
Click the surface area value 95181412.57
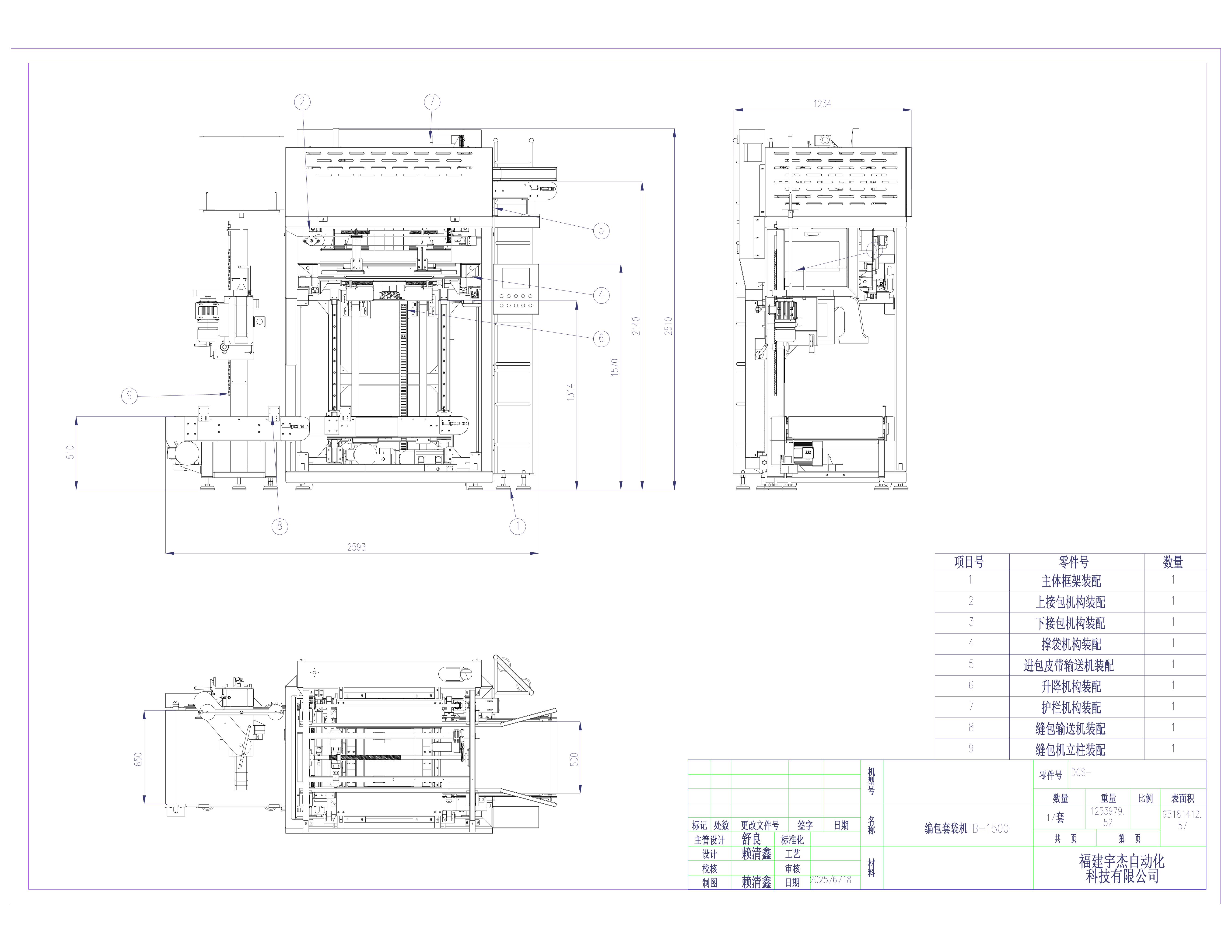tap(1182, 819)
